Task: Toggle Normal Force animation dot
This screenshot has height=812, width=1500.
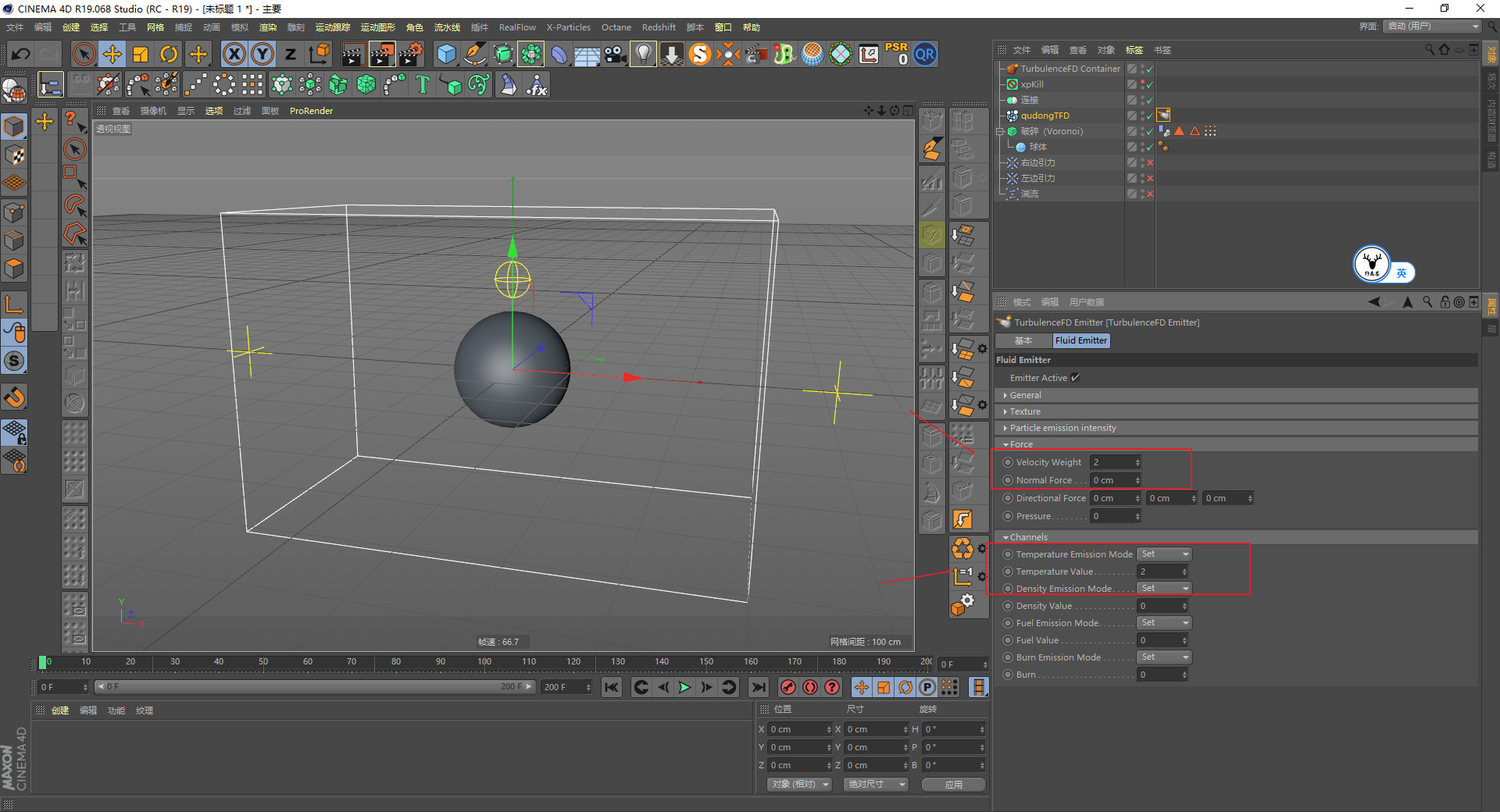Action: pyautogui.click(x=1008, y=480)
